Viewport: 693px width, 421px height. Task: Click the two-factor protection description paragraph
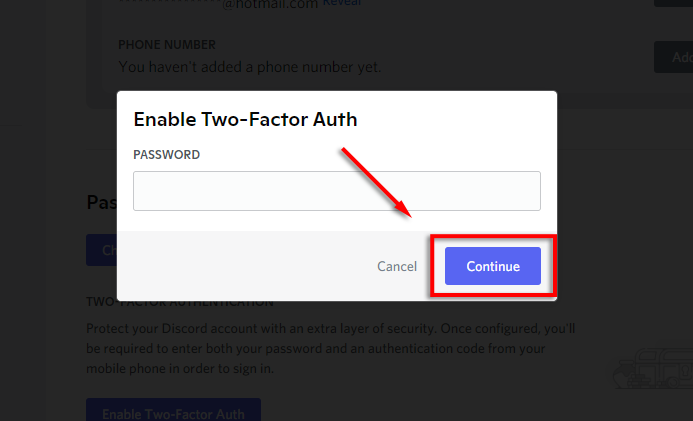(330, 348)
